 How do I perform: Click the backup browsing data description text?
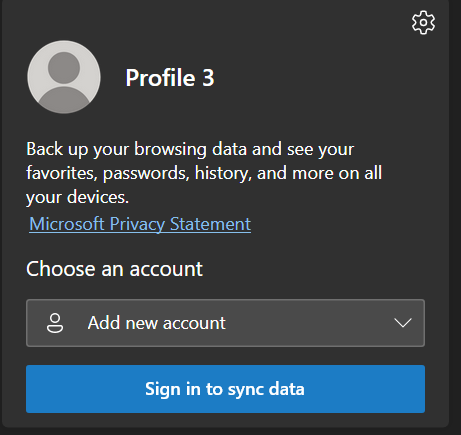point(204,173)
